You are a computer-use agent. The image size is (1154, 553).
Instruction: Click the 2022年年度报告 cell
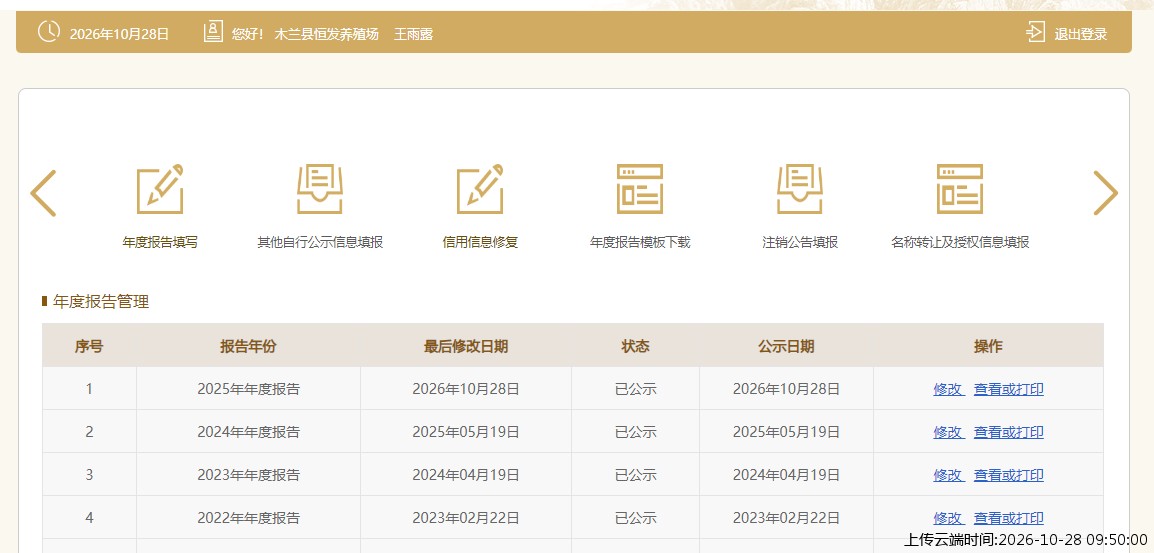coord(248,517)
